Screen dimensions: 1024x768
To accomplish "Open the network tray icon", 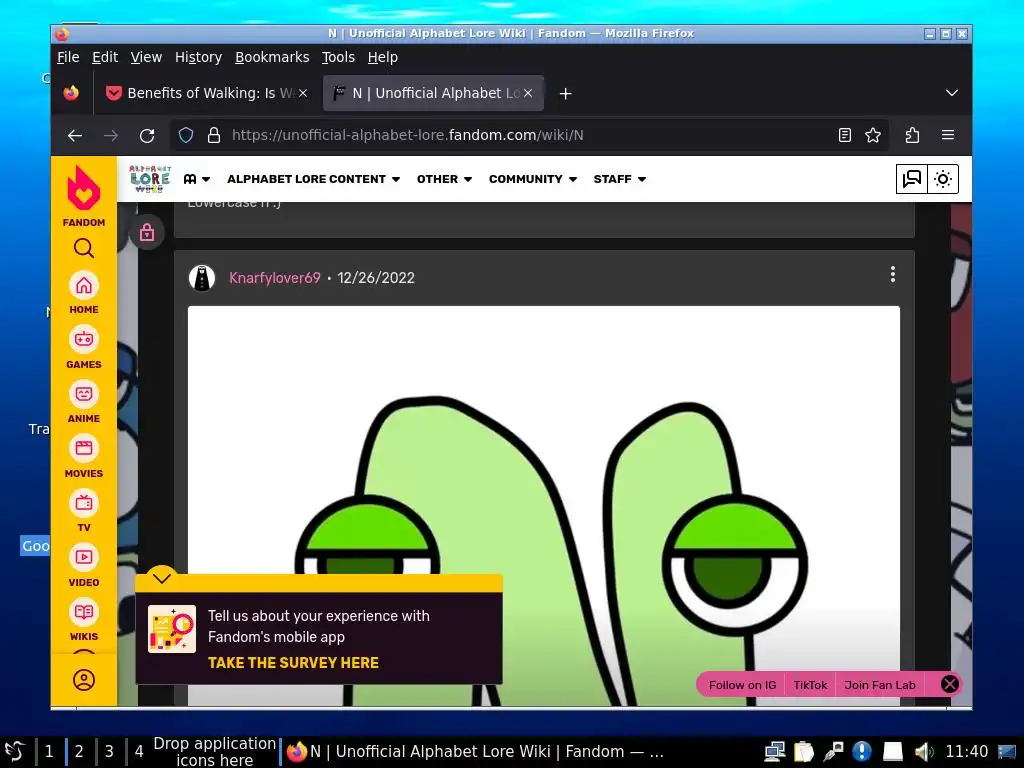I will coord(775,752).
